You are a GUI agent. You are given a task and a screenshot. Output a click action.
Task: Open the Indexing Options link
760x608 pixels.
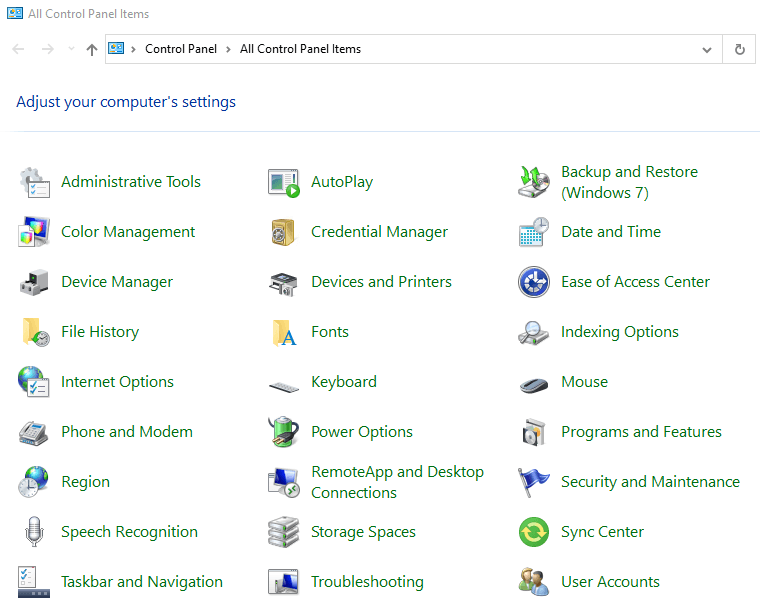click(620, 332)
